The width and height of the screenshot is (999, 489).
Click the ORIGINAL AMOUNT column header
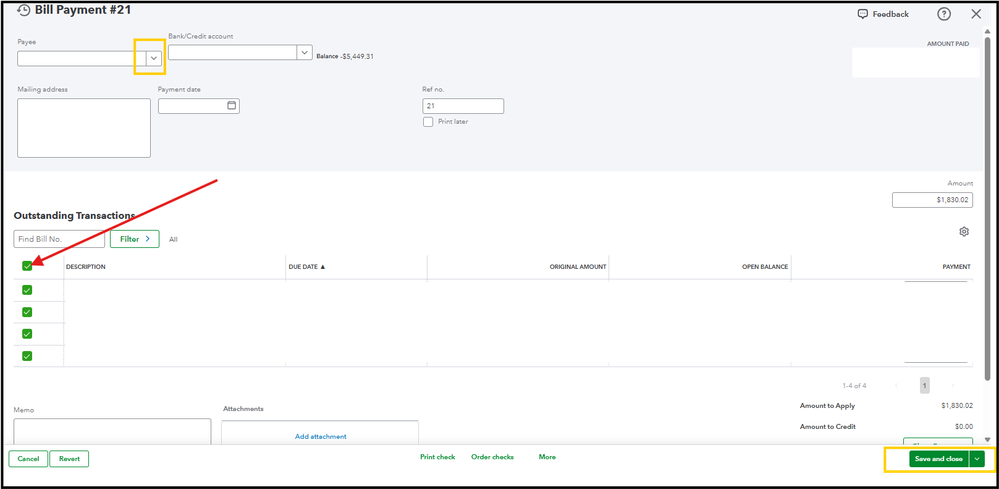click(578, 267)
